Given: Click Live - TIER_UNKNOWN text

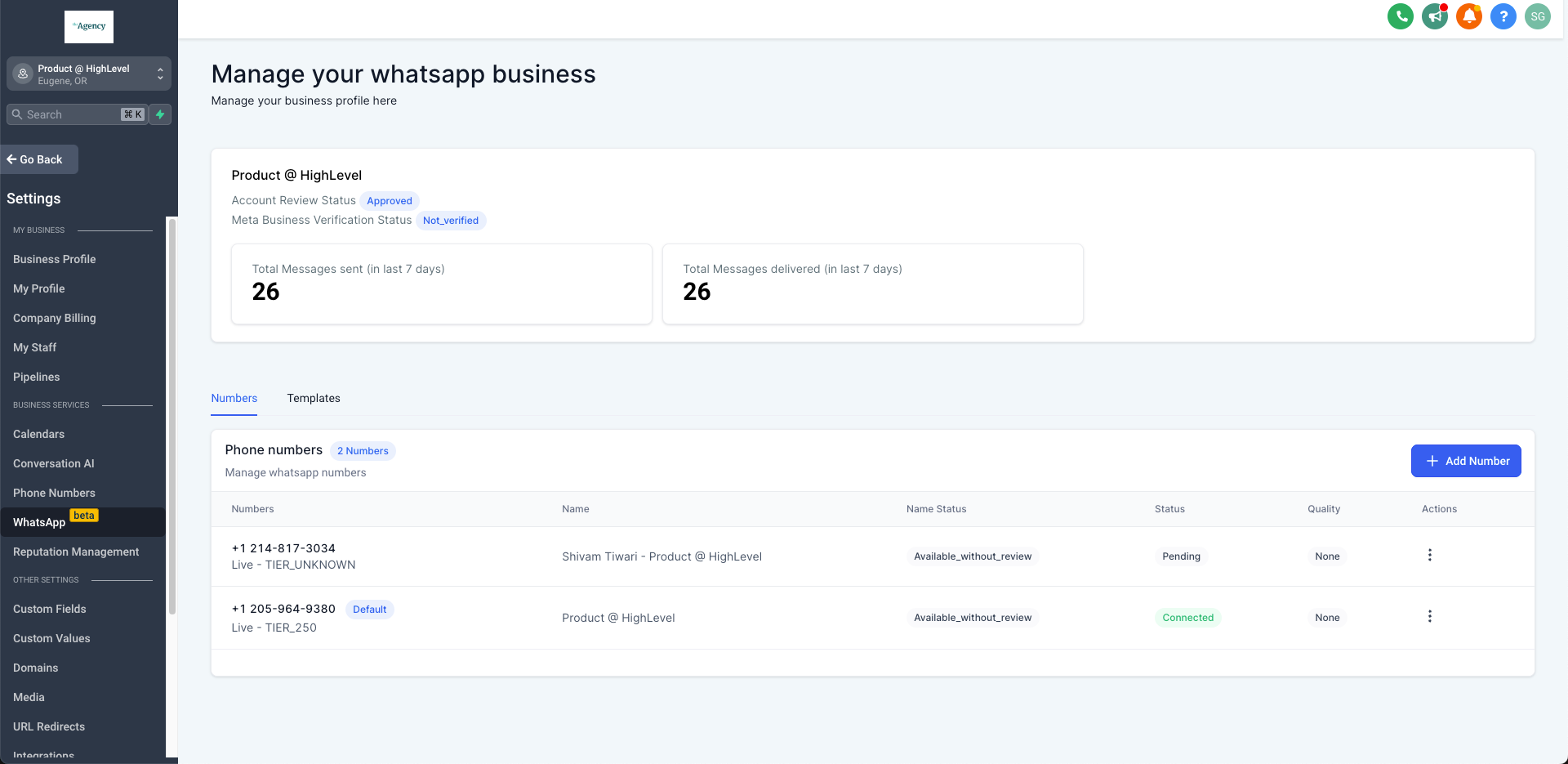Looking at the screenshot, I should coord(293,565).
